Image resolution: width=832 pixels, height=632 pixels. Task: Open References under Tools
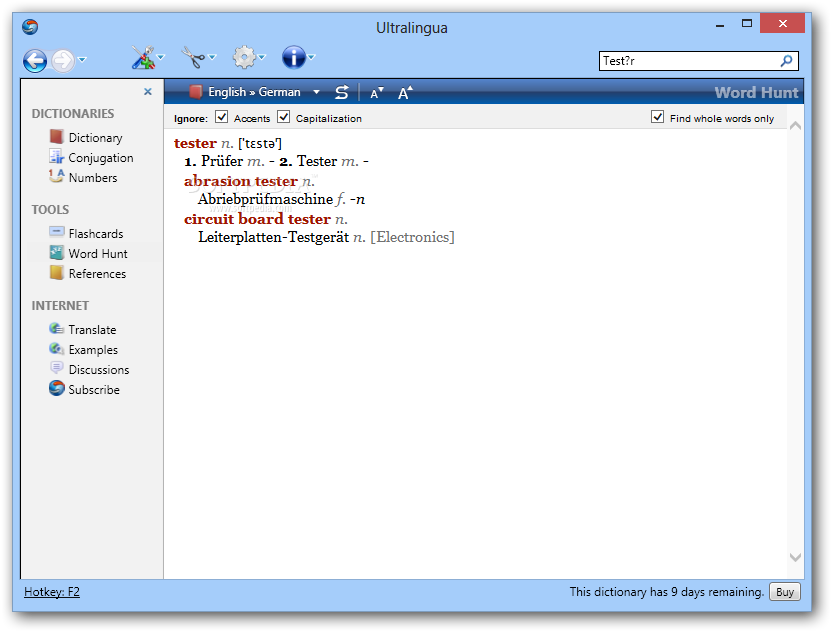97,274
